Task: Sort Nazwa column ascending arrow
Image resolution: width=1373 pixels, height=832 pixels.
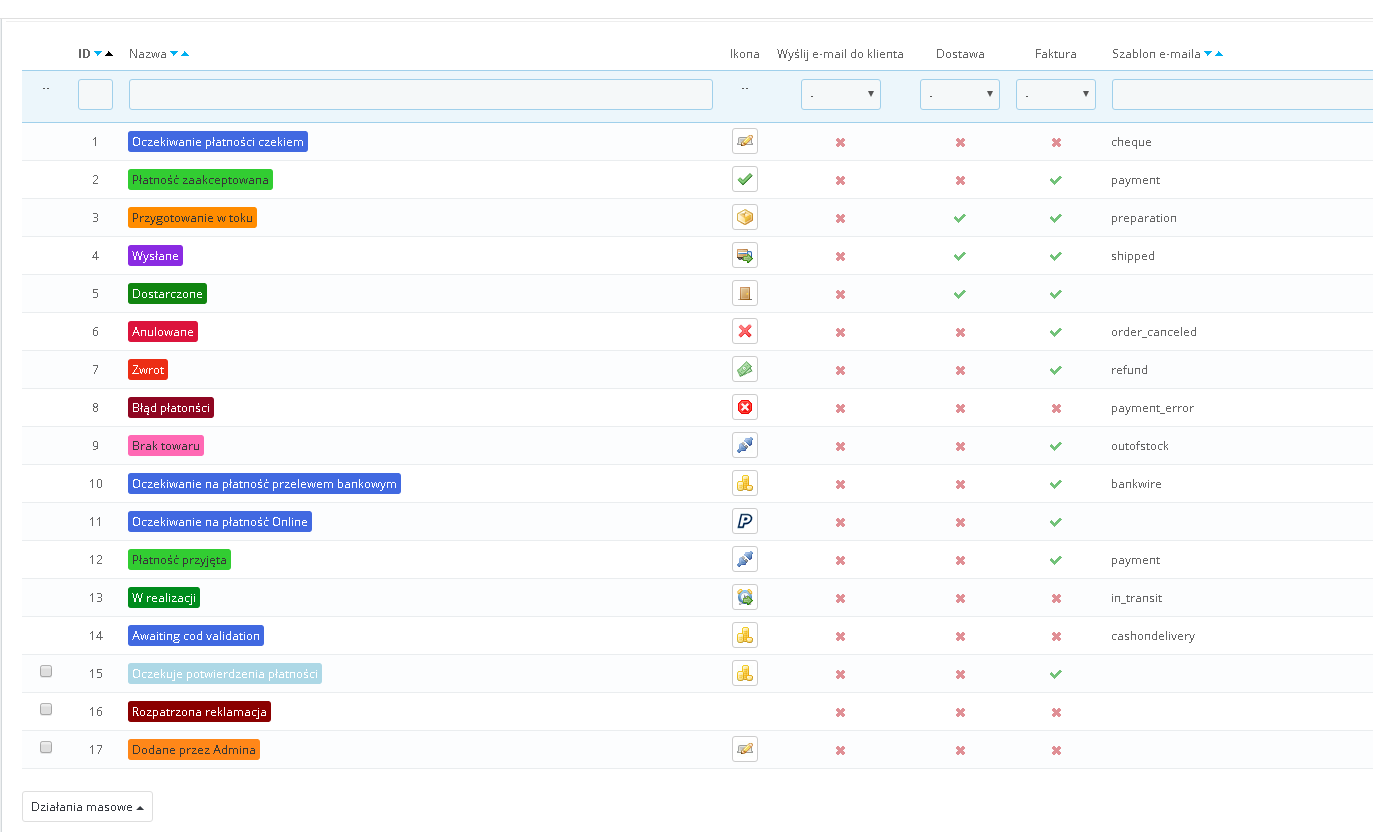Action: pyautogui.click(x=185, y=54)
